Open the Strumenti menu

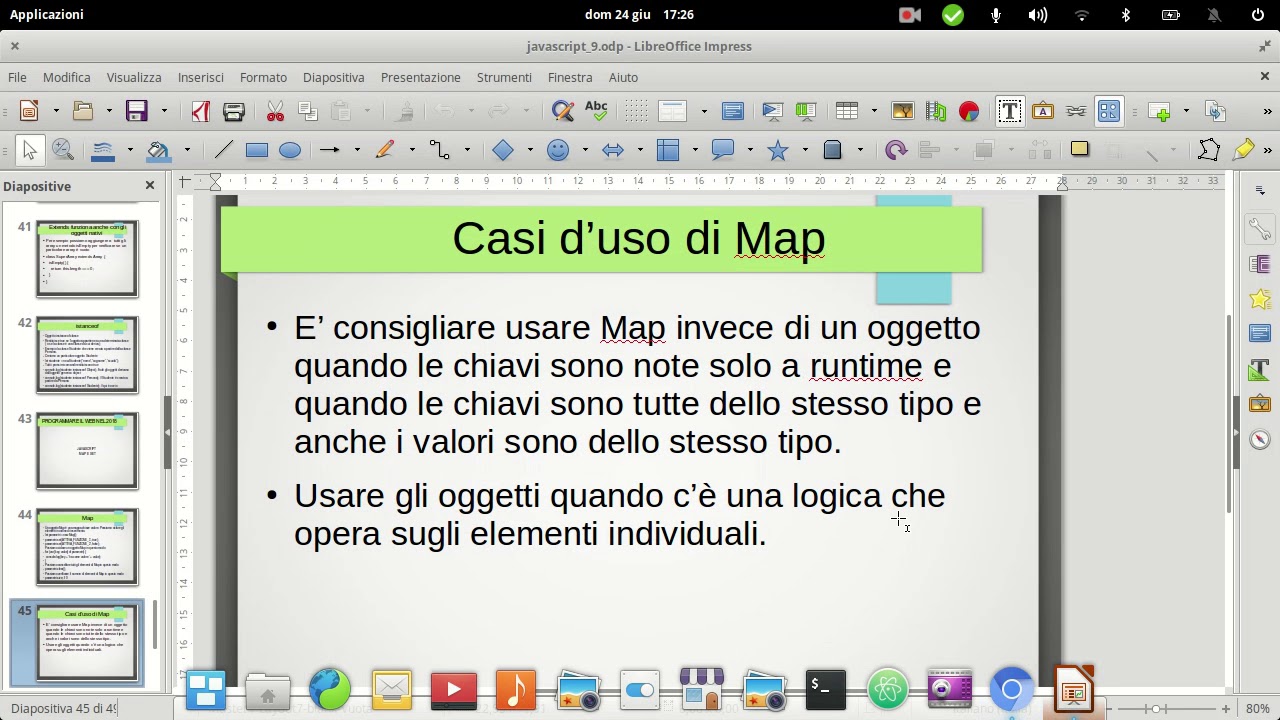point(504,77)
